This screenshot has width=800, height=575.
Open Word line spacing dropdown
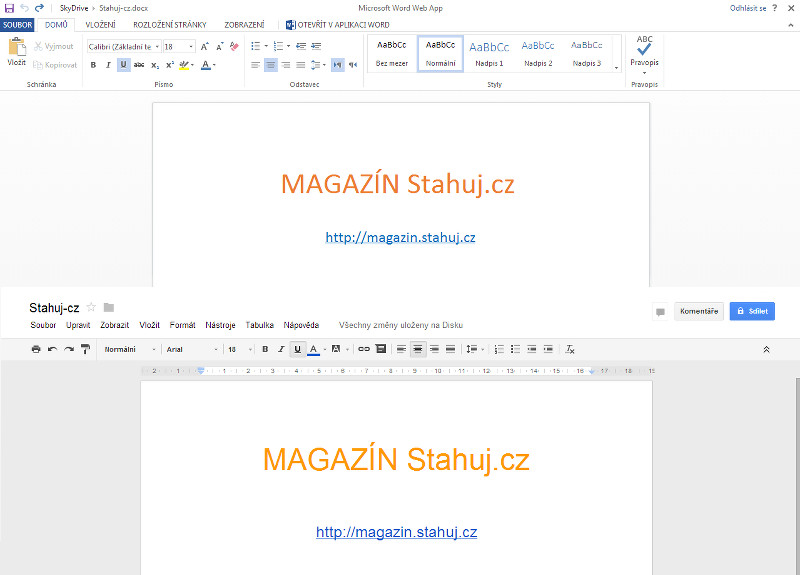[x=318, y=65]
